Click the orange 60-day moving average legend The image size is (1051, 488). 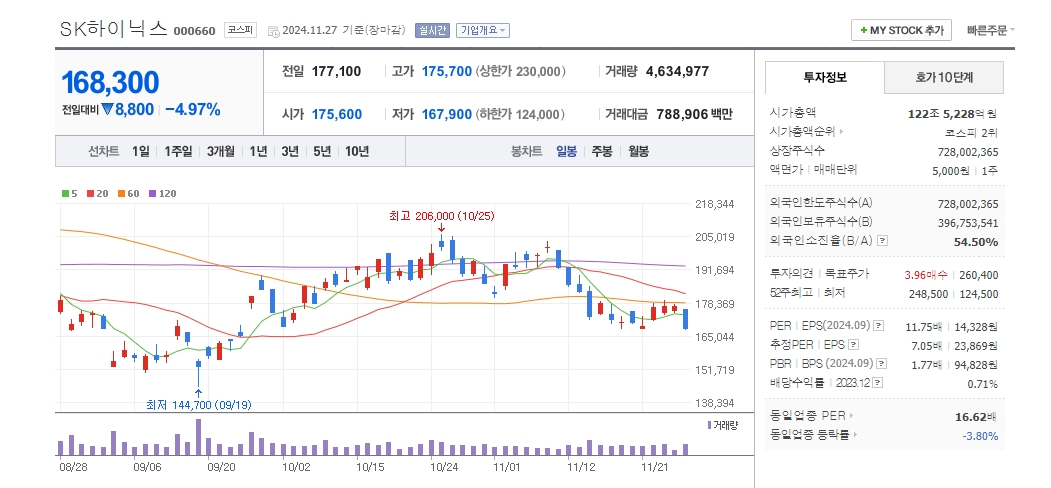click(128, 194)
